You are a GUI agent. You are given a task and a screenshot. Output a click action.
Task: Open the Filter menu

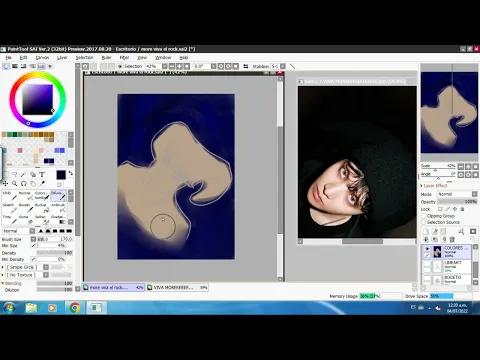coord(124,58)
